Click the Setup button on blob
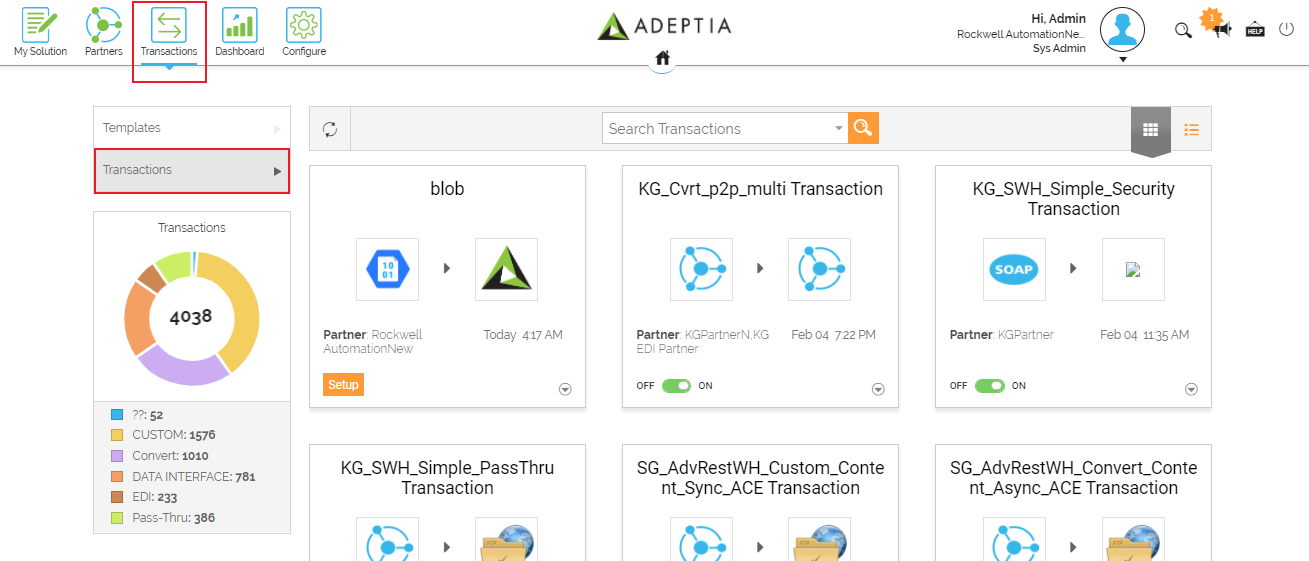This screenshot has height=561, width=1309. pos(343,384)
